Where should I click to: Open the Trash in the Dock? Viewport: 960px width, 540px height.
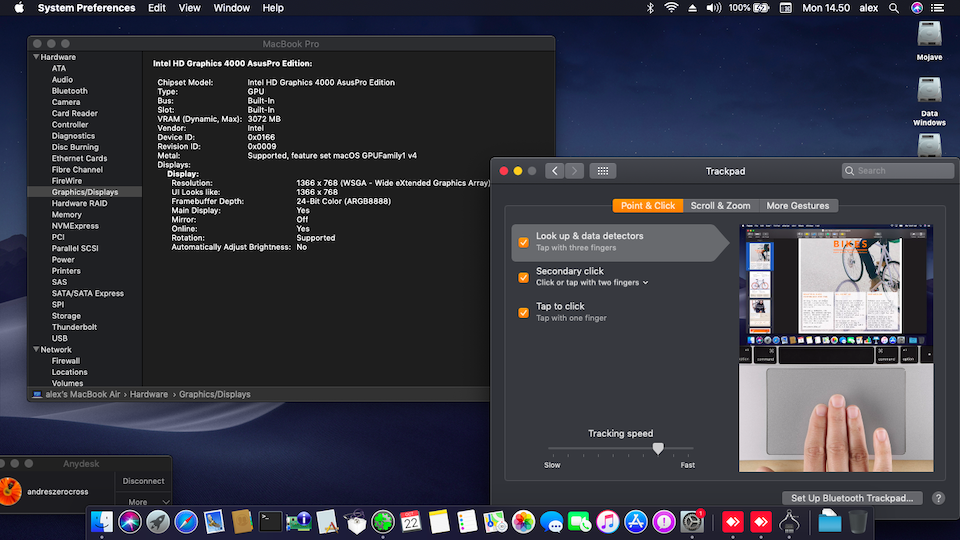pyautogui.click(x=858, y=521)
